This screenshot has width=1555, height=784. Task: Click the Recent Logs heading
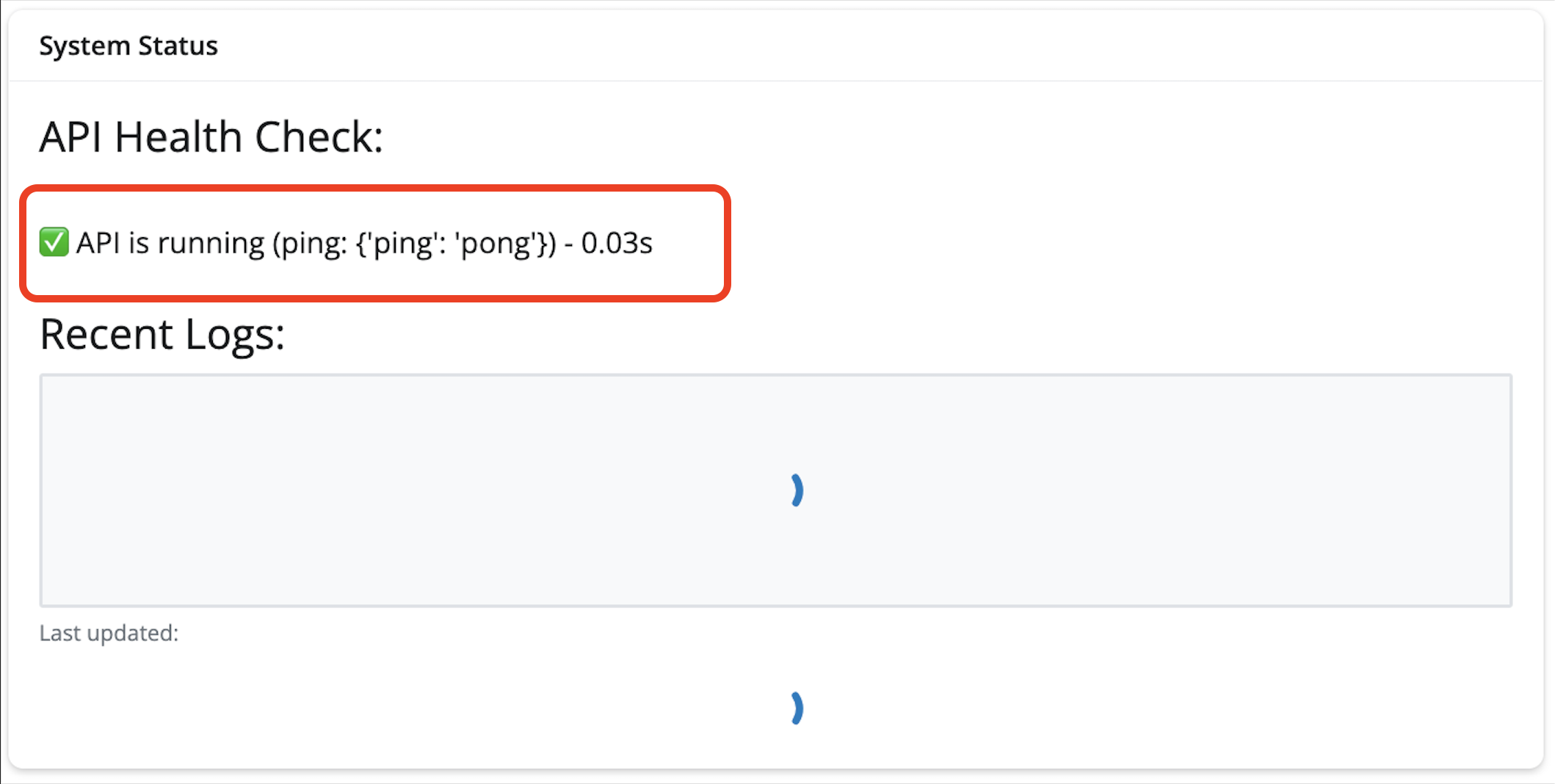162,335
